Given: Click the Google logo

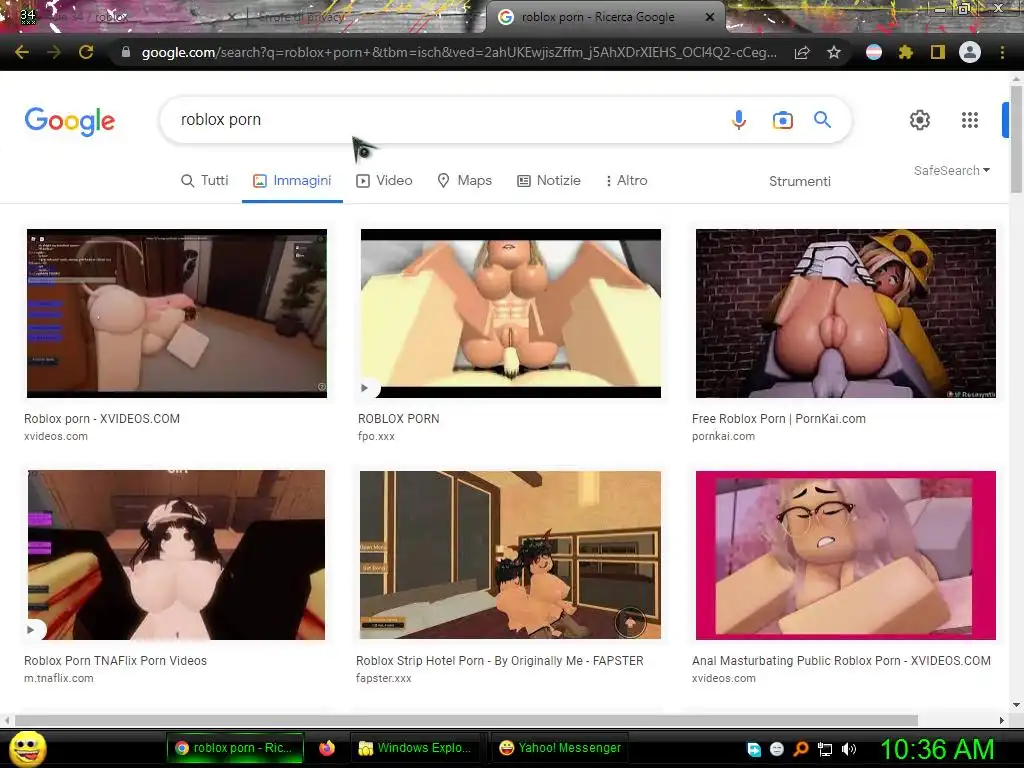Looking at the screenshot, I should click(70, 121).
